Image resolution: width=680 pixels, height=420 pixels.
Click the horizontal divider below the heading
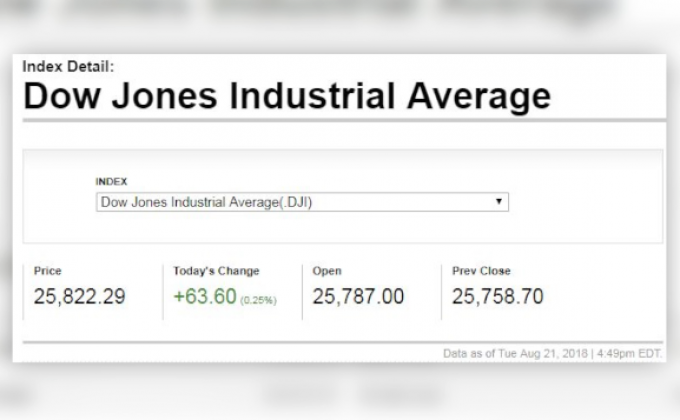(x=340, y=121)
